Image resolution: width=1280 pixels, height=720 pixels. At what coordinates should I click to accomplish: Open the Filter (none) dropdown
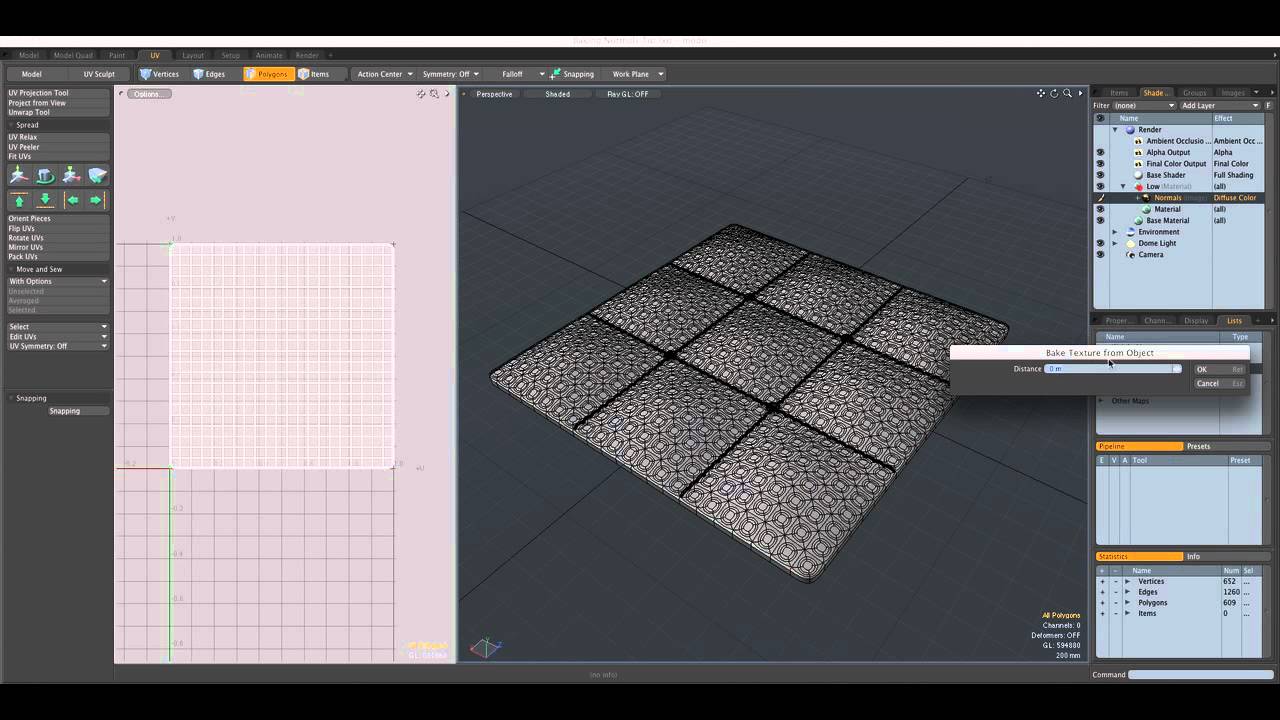(1144, 105)
